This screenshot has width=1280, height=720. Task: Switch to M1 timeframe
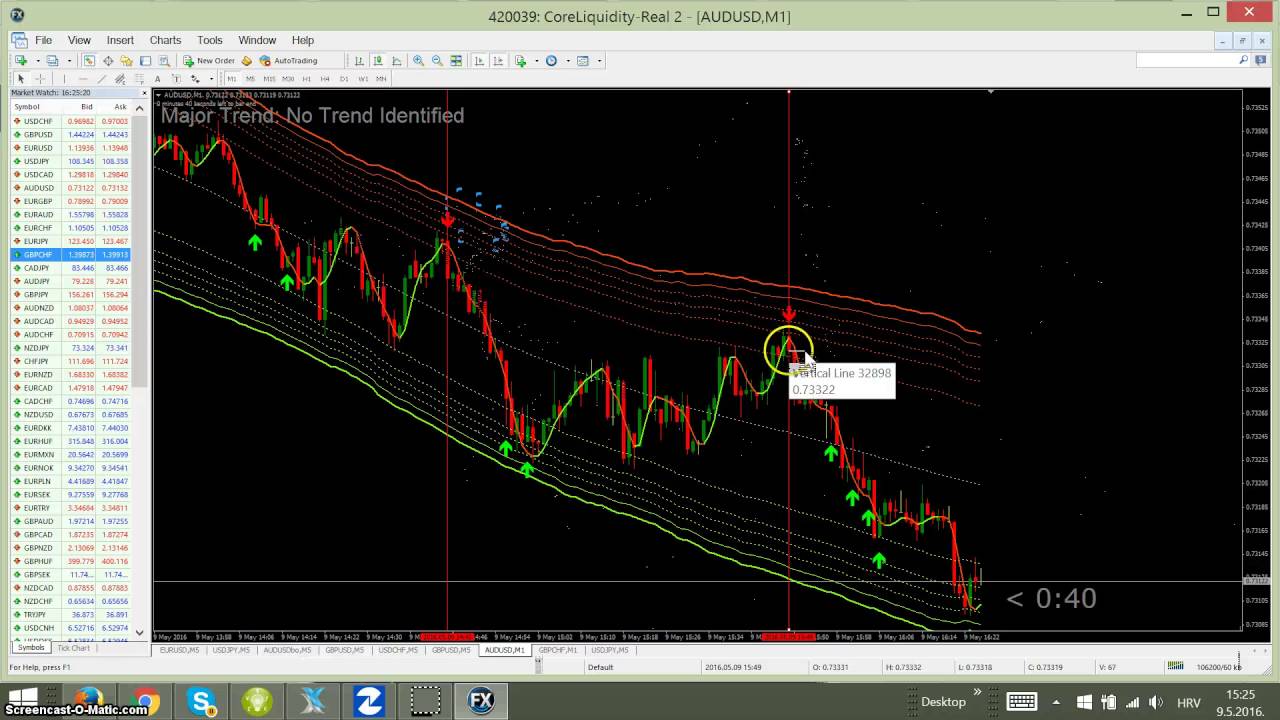[232, 79]
